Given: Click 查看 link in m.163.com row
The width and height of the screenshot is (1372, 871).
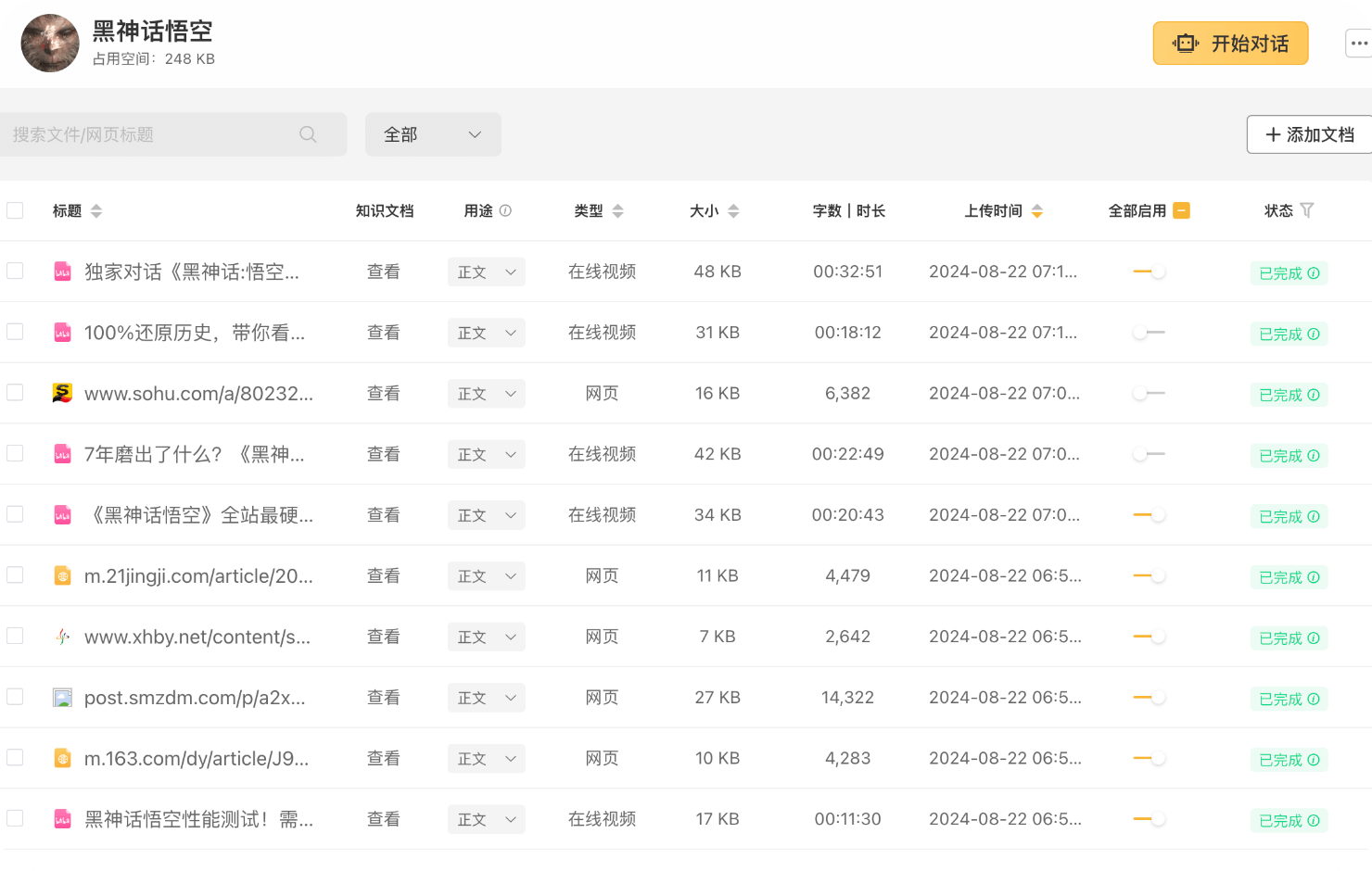Looking at the screenshot, I should tap(384, 758).
